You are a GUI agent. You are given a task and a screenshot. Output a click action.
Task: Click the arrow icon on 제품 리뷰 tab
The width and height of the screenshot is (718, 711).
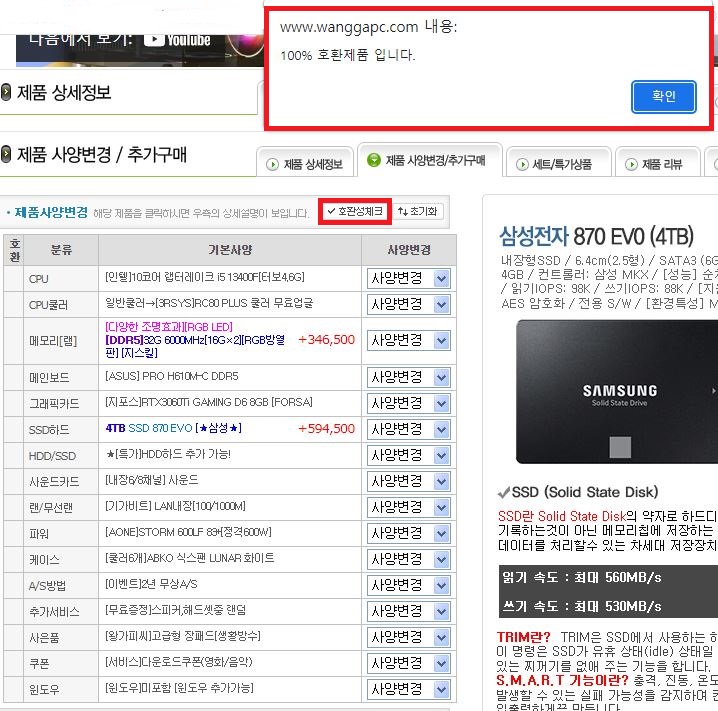coord(631,164)
